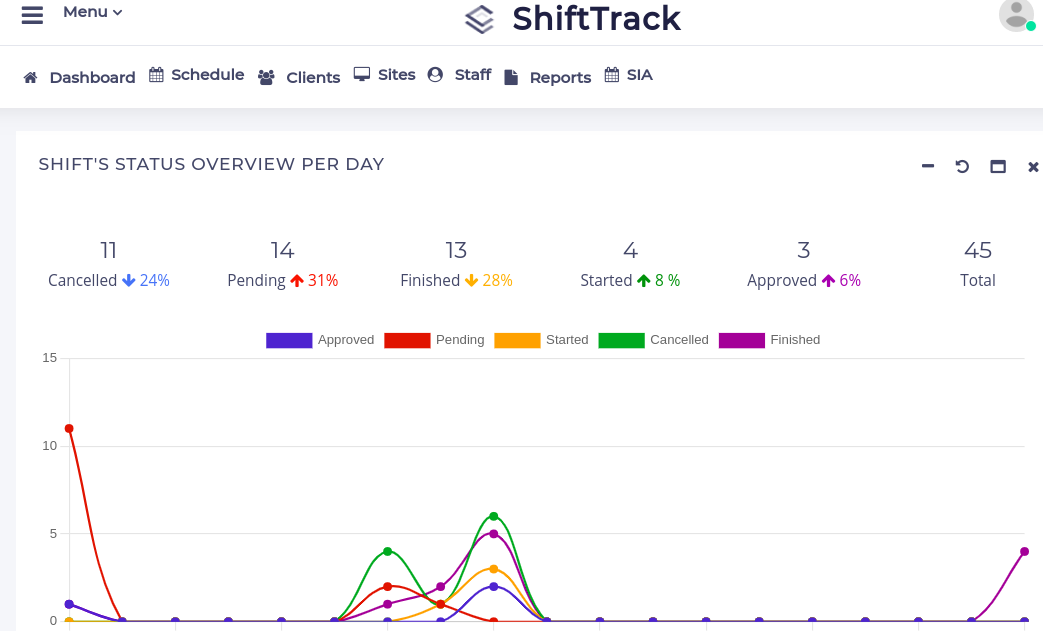This screenshot has width=1043, height=631.
Task: Open the Clients menu item
Action: pyautogui.click(x=313, y=78)
